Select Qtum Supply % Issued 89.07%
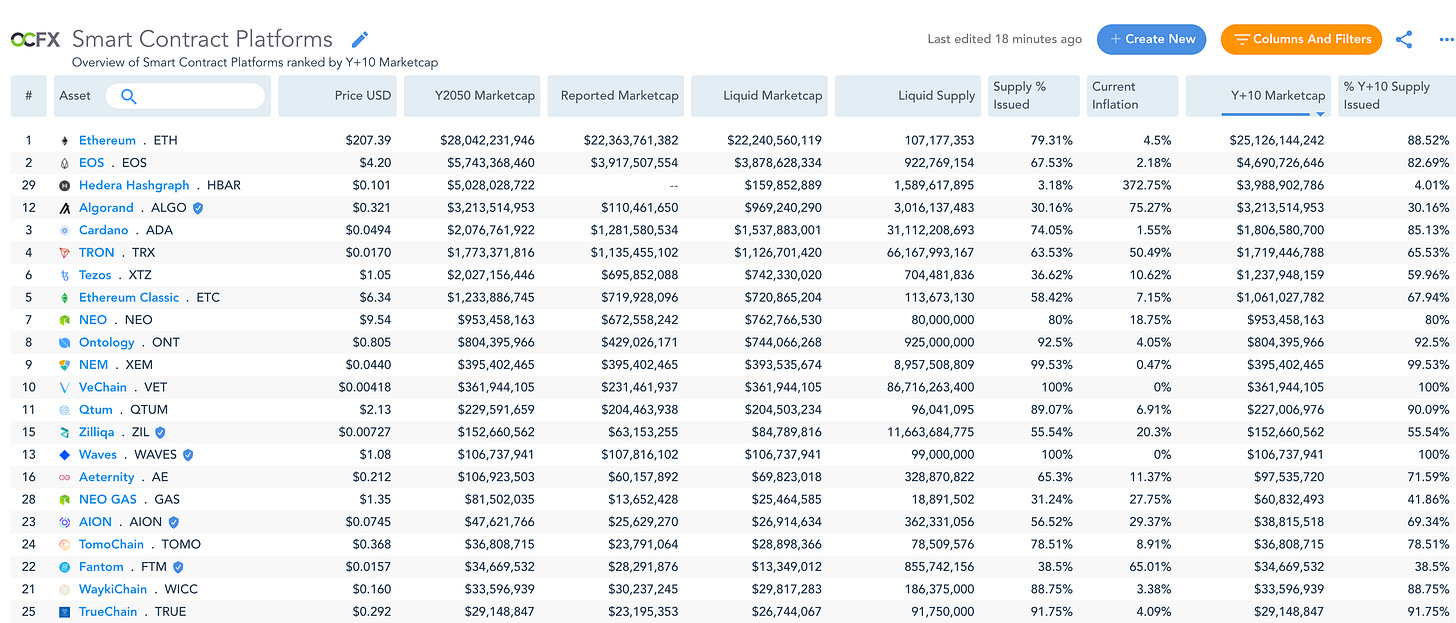The height and width of the screenshot is (623, 1456). (x=1051, y=410)
